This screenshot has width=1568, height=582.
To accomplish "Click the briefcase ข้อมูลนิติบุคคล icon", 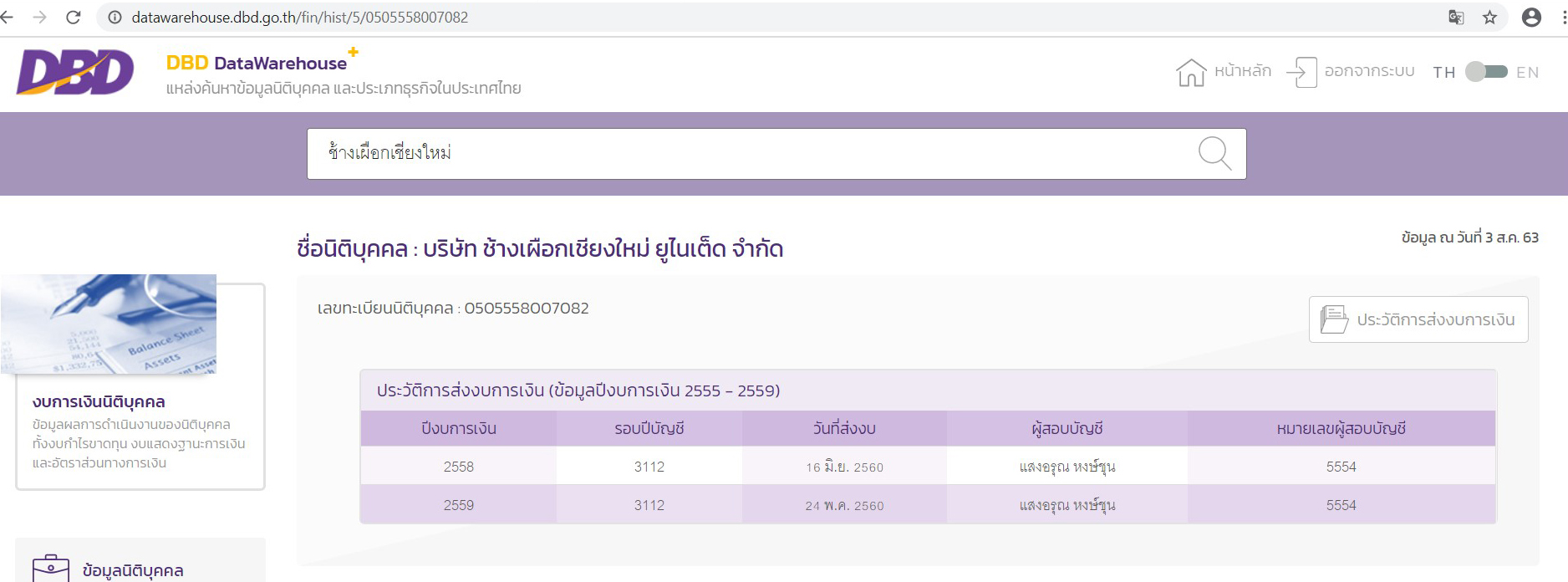I will [50, 569].
